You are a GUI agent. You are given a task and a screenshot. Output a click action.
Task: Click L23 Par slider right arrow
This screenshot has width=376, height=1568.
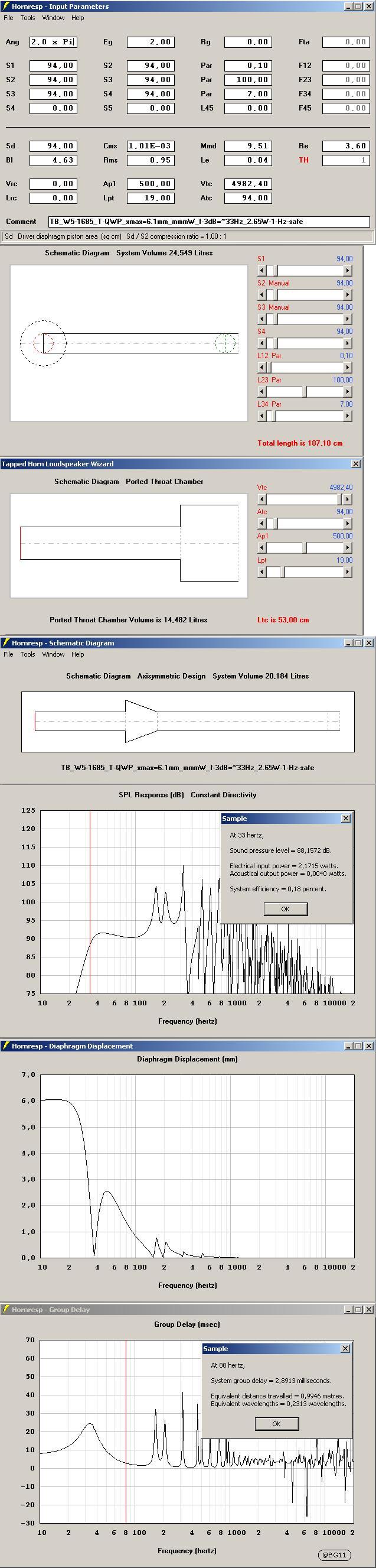[348, 392]
